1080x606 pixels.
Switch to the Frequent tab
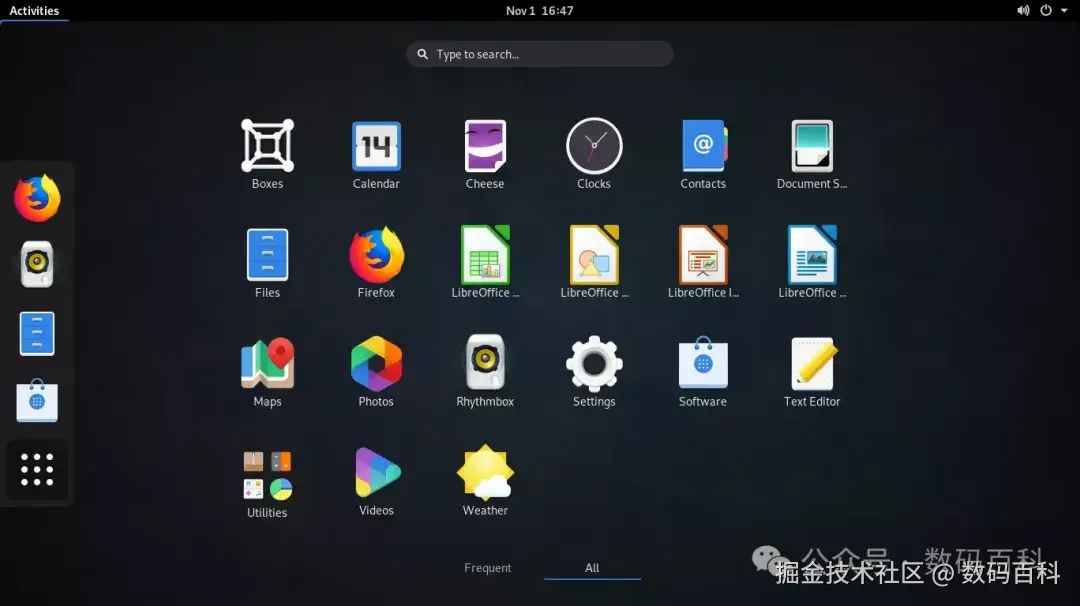click(488, 567)
